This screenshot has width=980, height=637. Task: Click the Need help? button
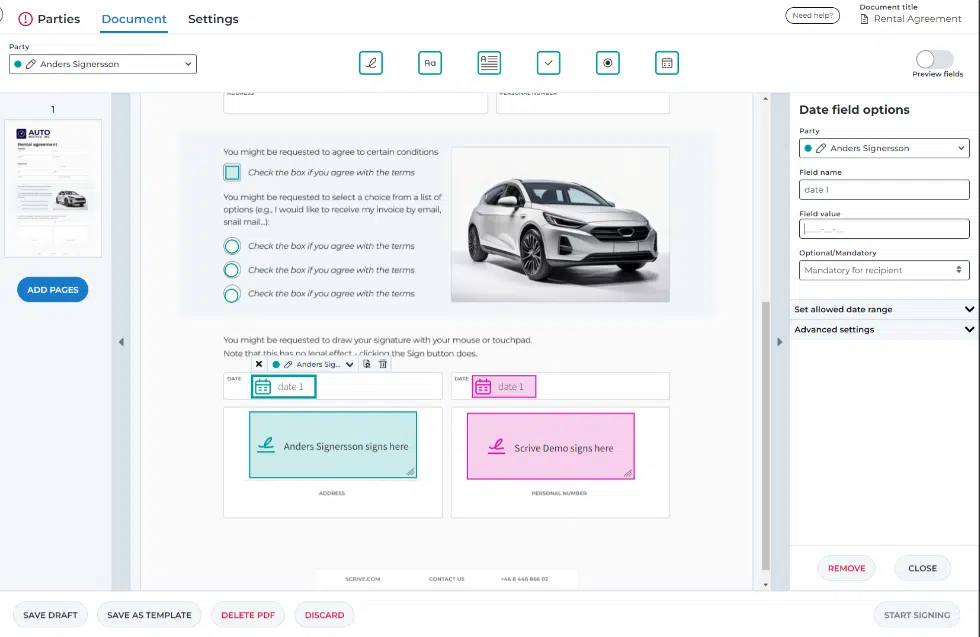tap(812, 16)
